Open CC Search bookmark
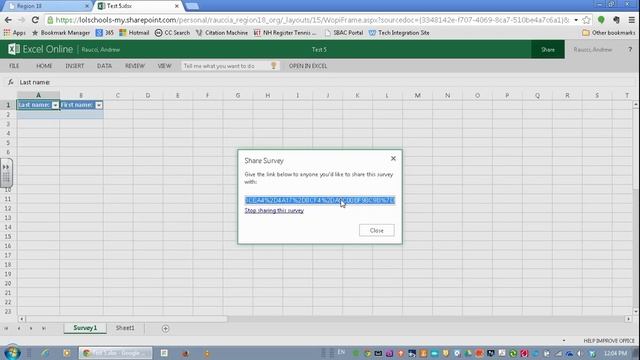The image size is (640, 360). click(172, 33)
